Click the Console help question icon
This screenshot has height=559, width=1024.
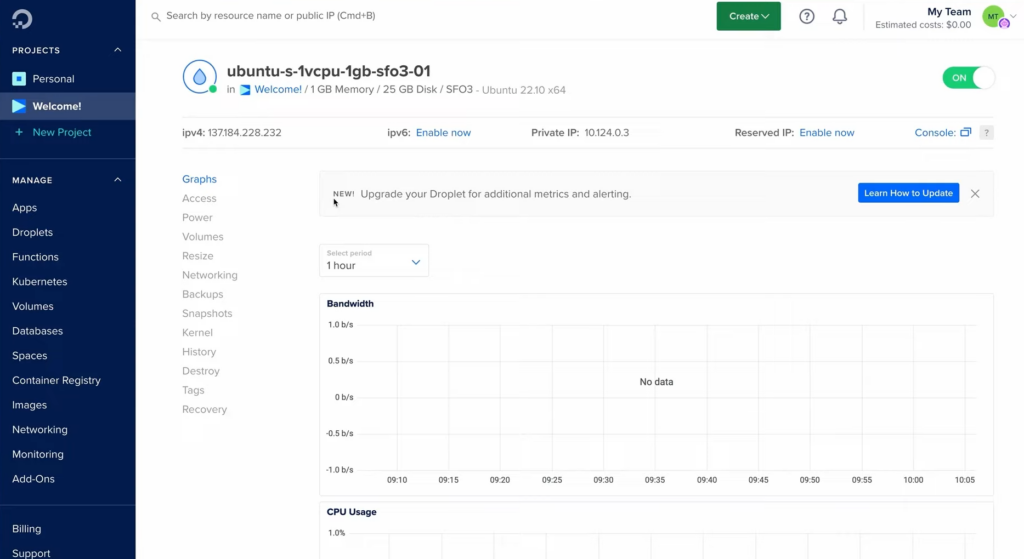pyautogui.click(x=987, y=133)
